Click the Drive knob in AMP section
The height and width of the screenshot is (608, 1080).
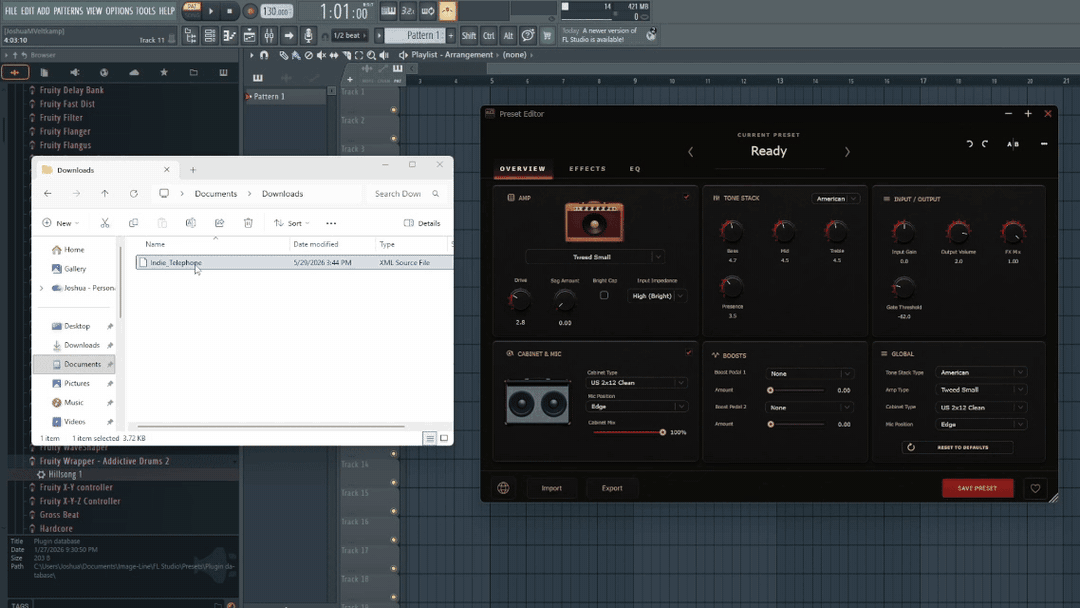(x=520, y=300)
